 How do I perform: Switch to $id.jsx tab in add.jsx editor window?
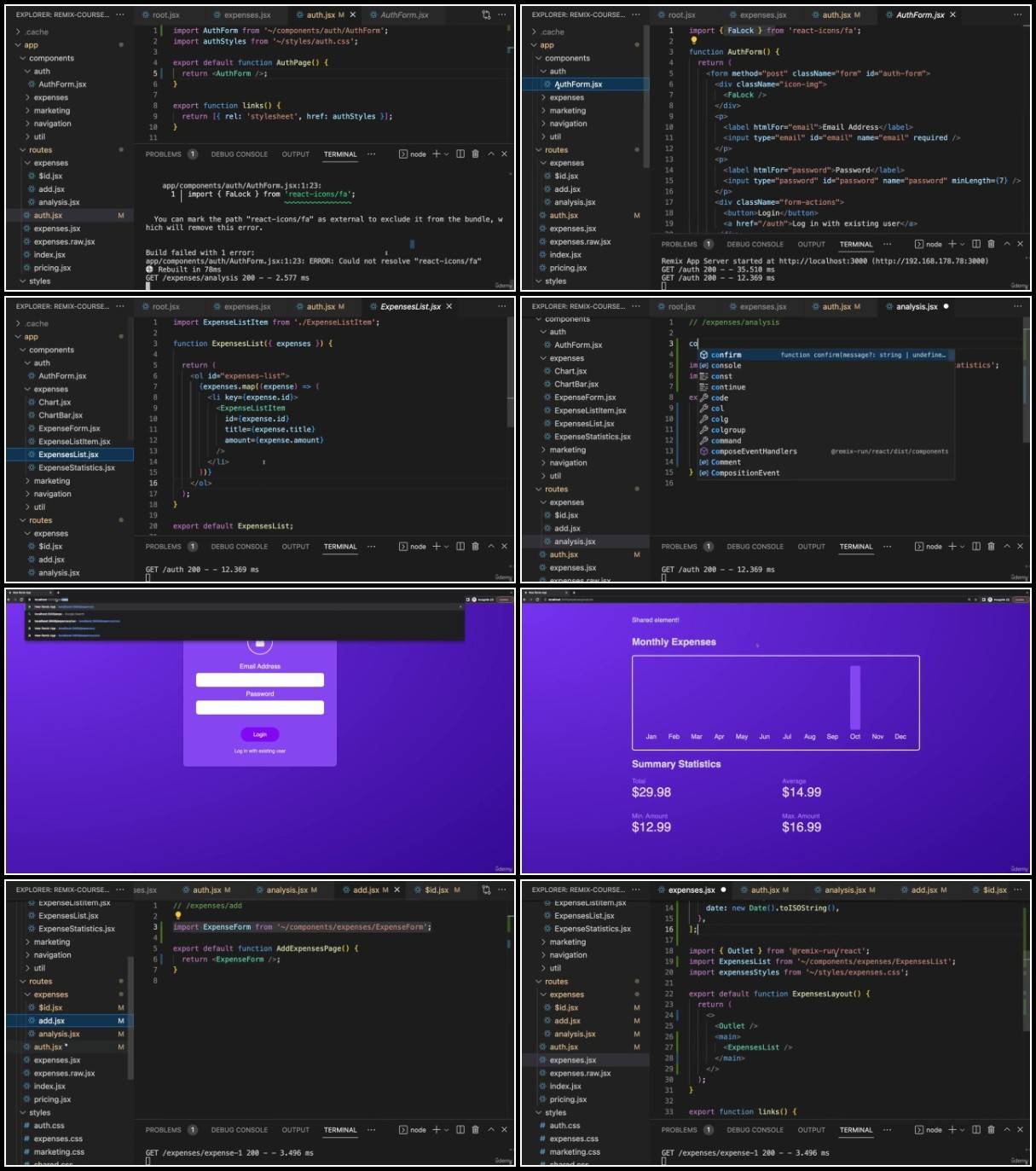(437, 890)
